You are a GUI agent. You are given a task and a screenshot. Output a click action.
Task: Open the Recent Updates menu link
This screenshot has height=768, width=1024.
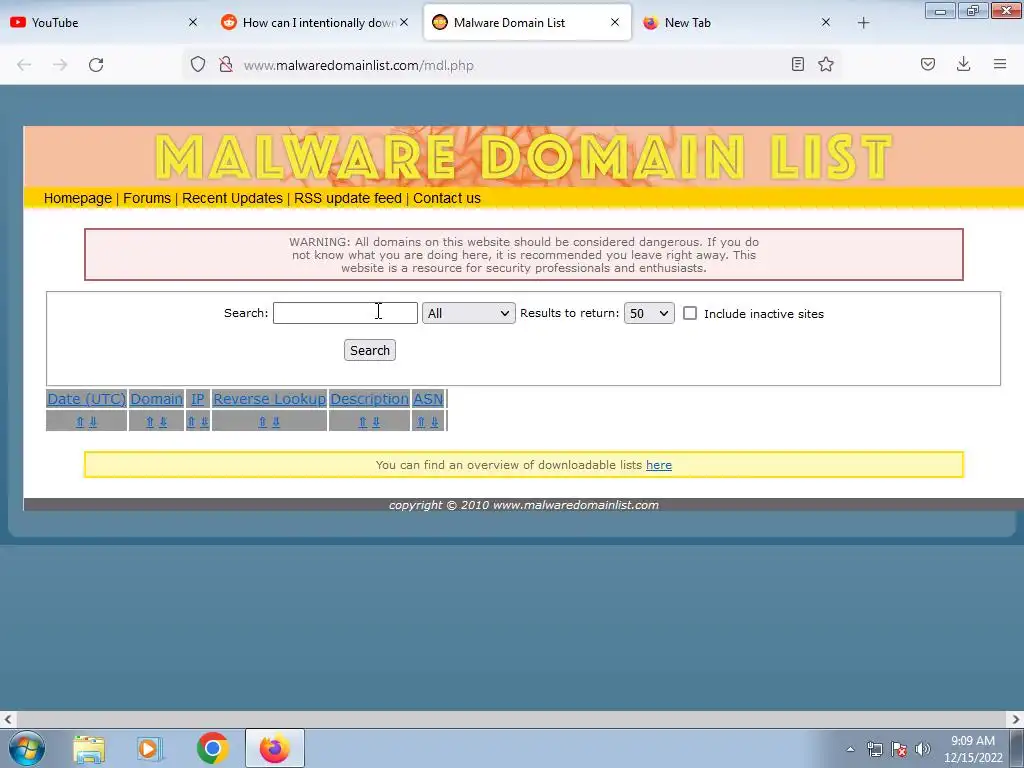(232, 199)
